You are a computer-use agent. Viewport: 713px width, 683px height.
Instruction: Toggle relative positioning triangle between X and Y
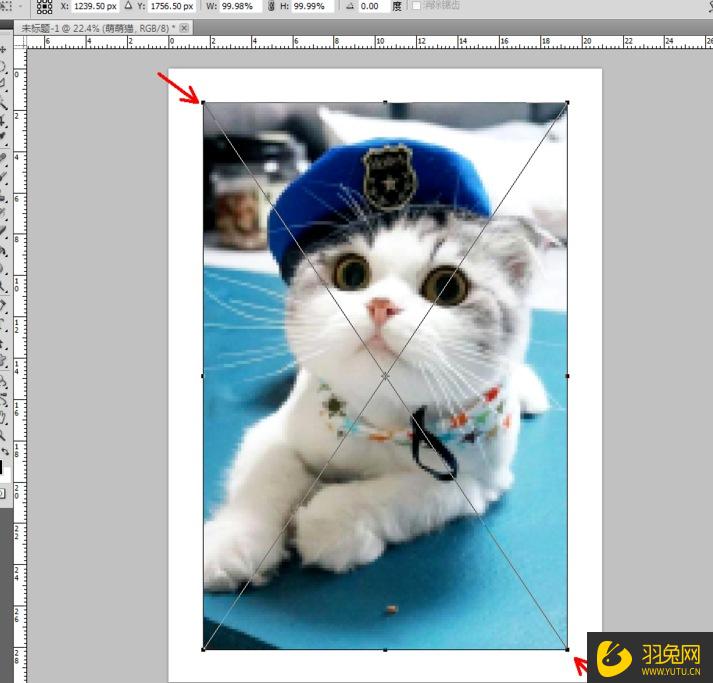(x=128, y=6)
